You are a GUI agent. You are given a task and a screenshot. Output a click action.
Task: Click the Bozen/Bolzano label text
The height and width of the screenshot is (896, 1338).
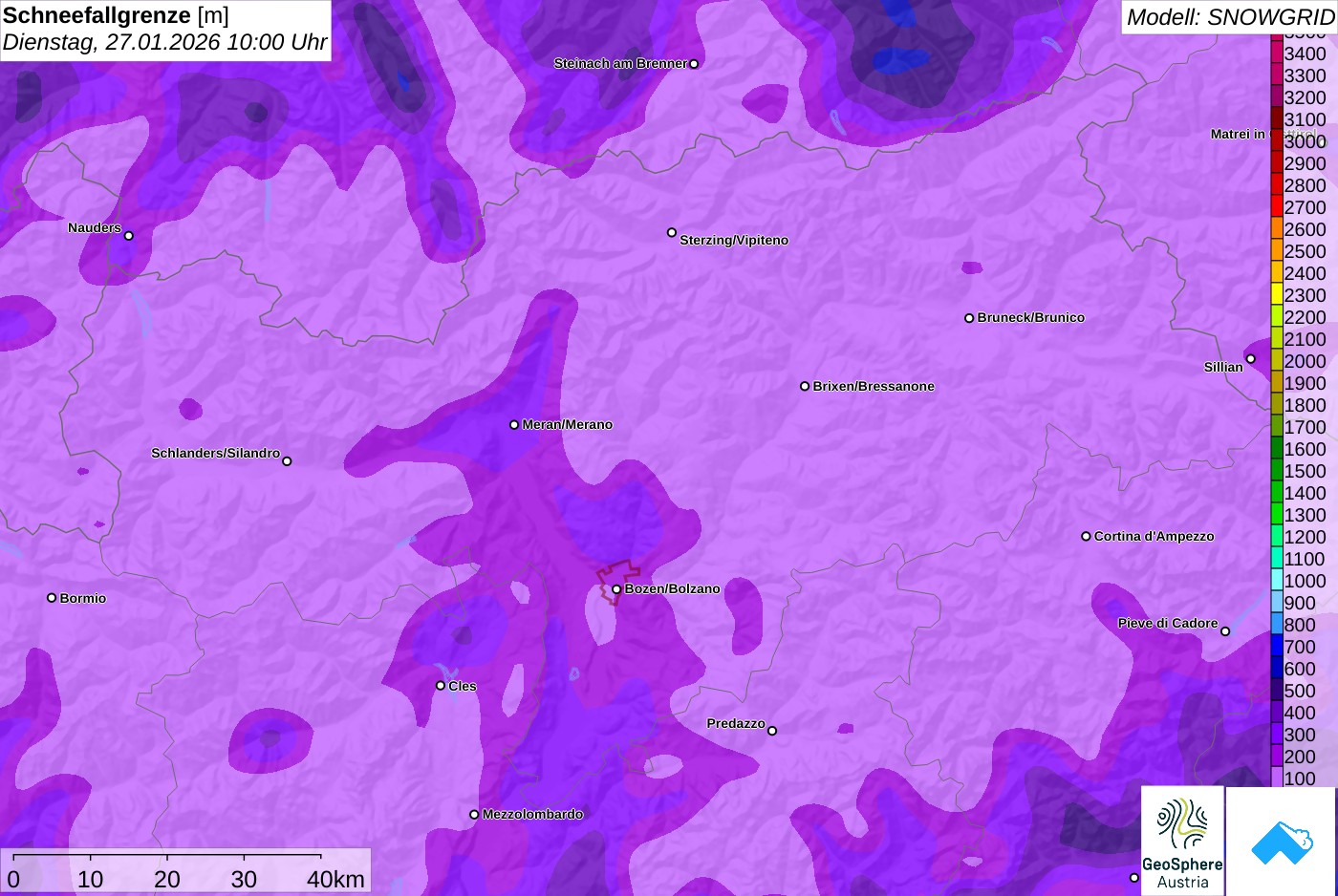click(x=673, y=589)
